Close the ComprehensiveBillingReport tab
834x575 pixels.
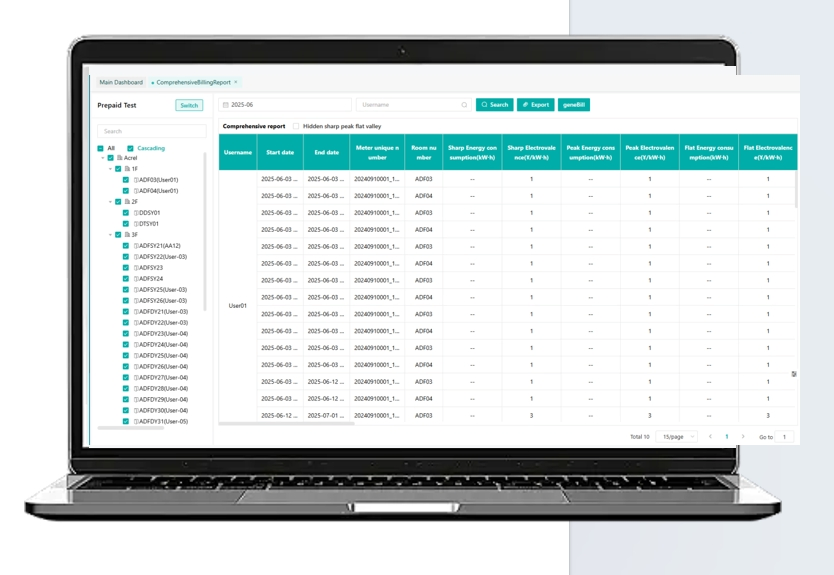[236, 82]
